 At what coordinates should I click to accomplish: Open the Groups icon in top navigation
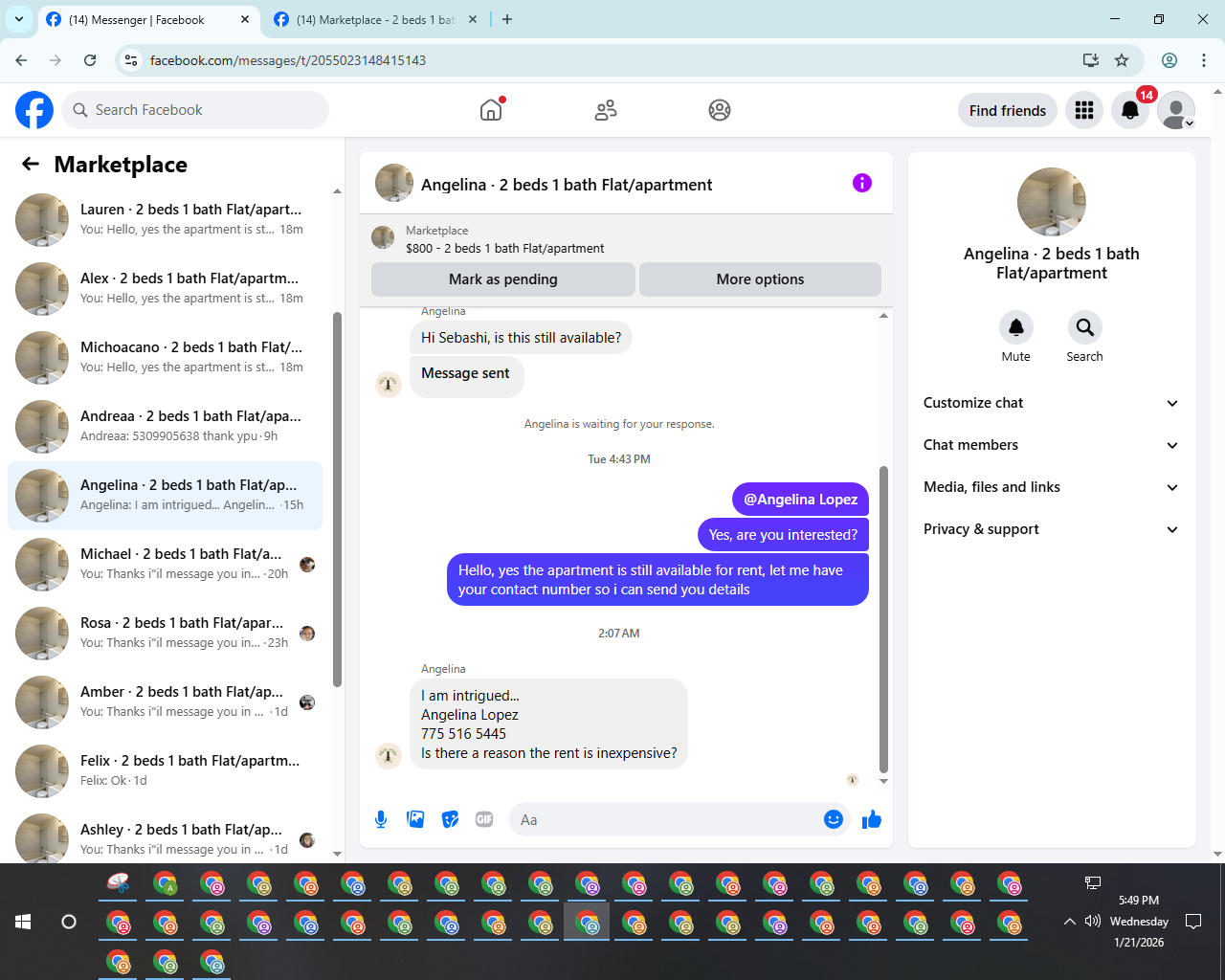[x=720, y=110]
